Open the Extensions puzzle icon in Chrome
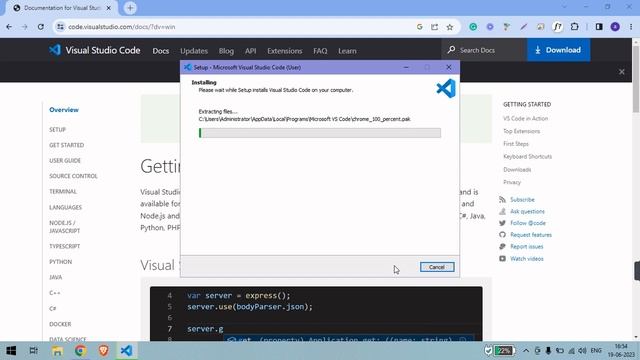Viewport: 640px width, 360px height. tap(574, 27)
